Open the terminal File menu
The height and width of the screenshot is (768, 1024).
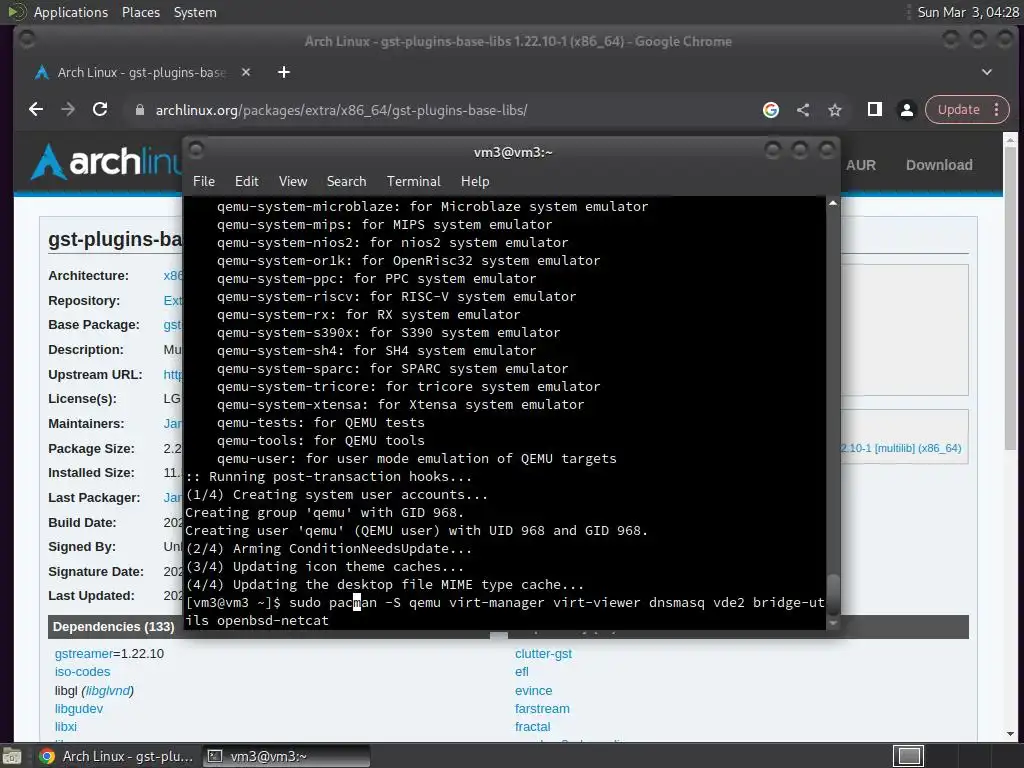[204, 182]
